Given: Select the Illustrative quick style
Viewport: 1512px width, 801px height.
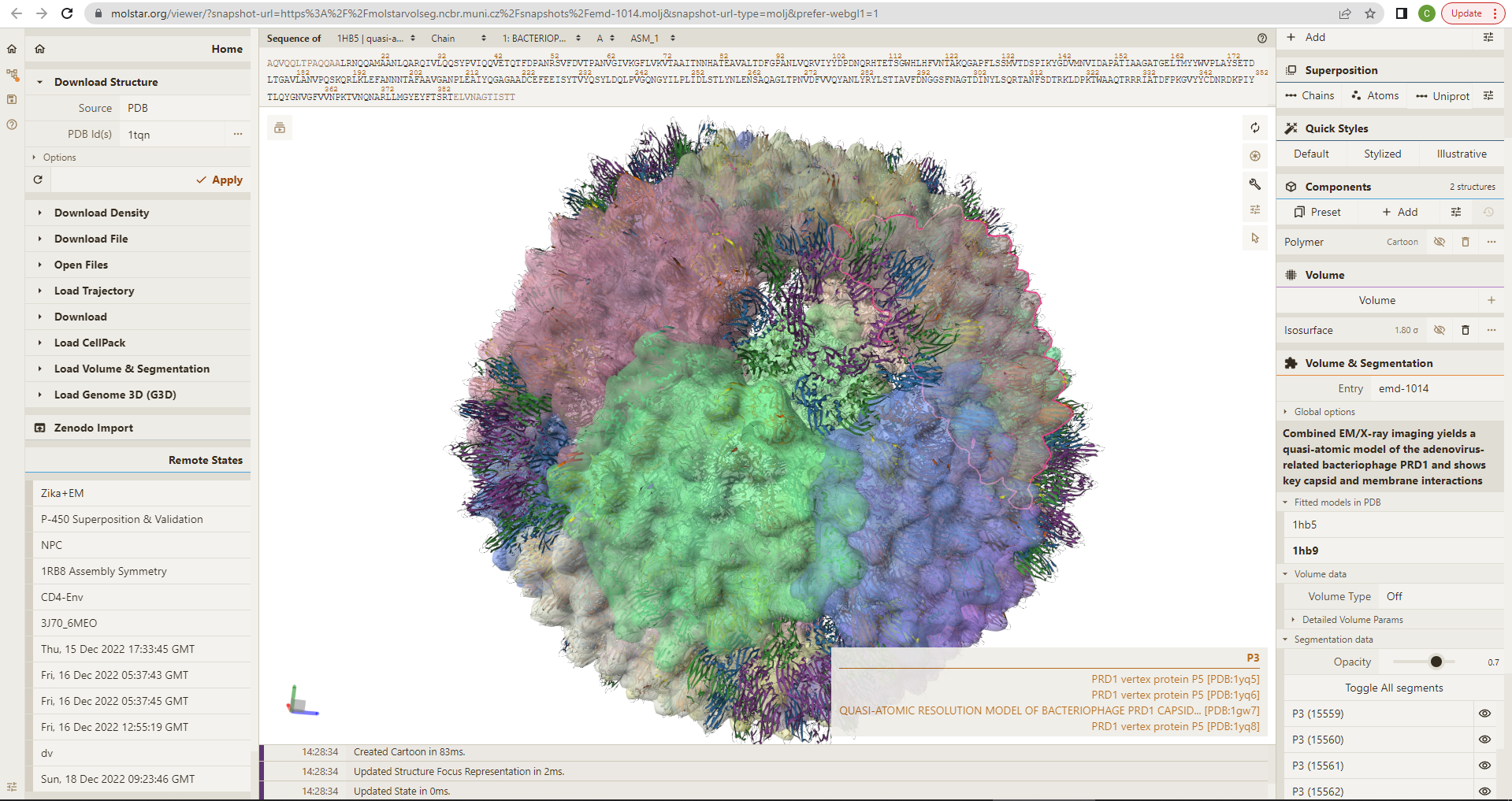Looking at the screenshot, I should click(1461, 154).
